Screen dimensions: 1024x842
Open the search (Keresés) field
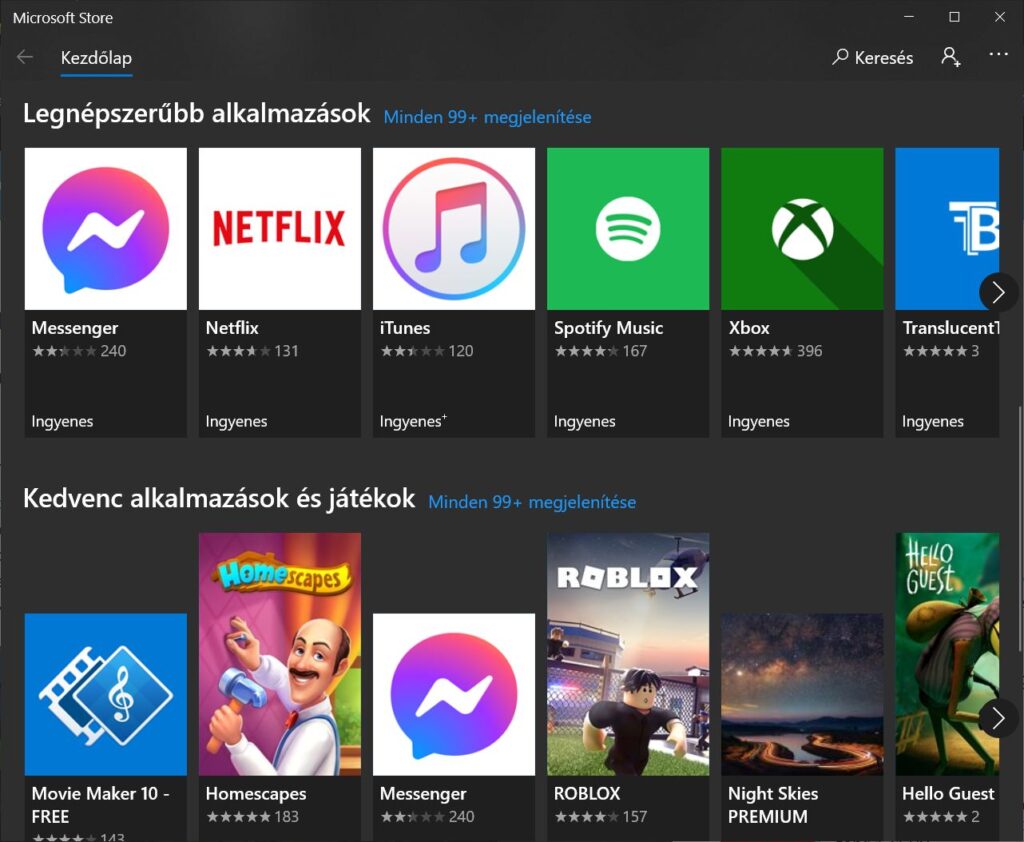pos(872,57)
